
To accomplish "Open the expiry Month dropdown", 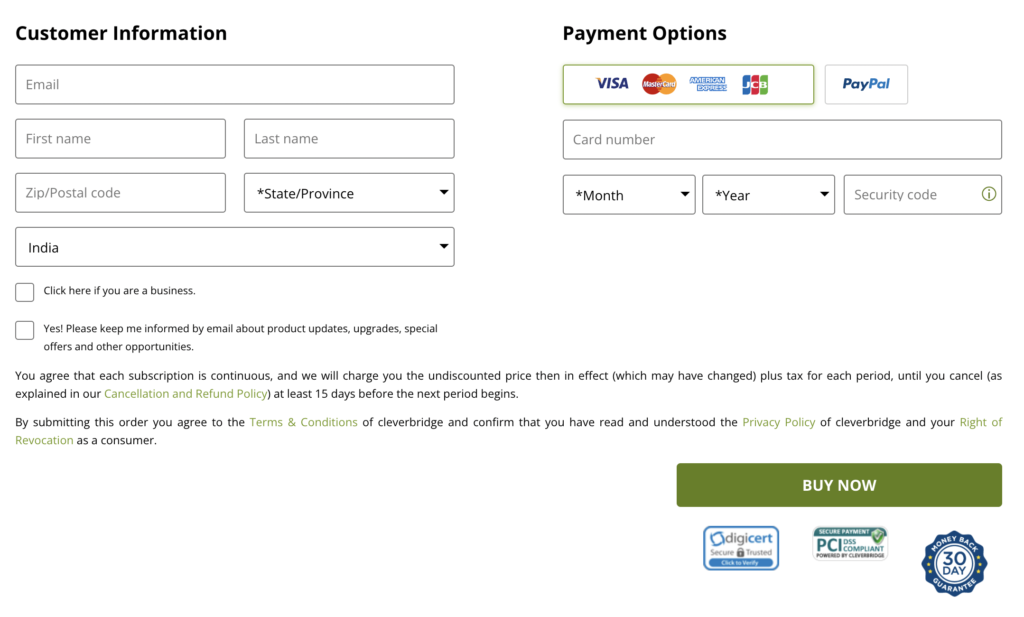I will pos(629,195).
